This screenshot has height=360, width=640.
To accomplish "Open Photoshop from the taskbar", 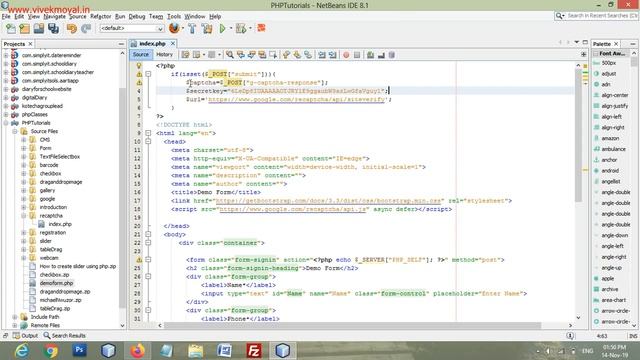I will [80, 350].
